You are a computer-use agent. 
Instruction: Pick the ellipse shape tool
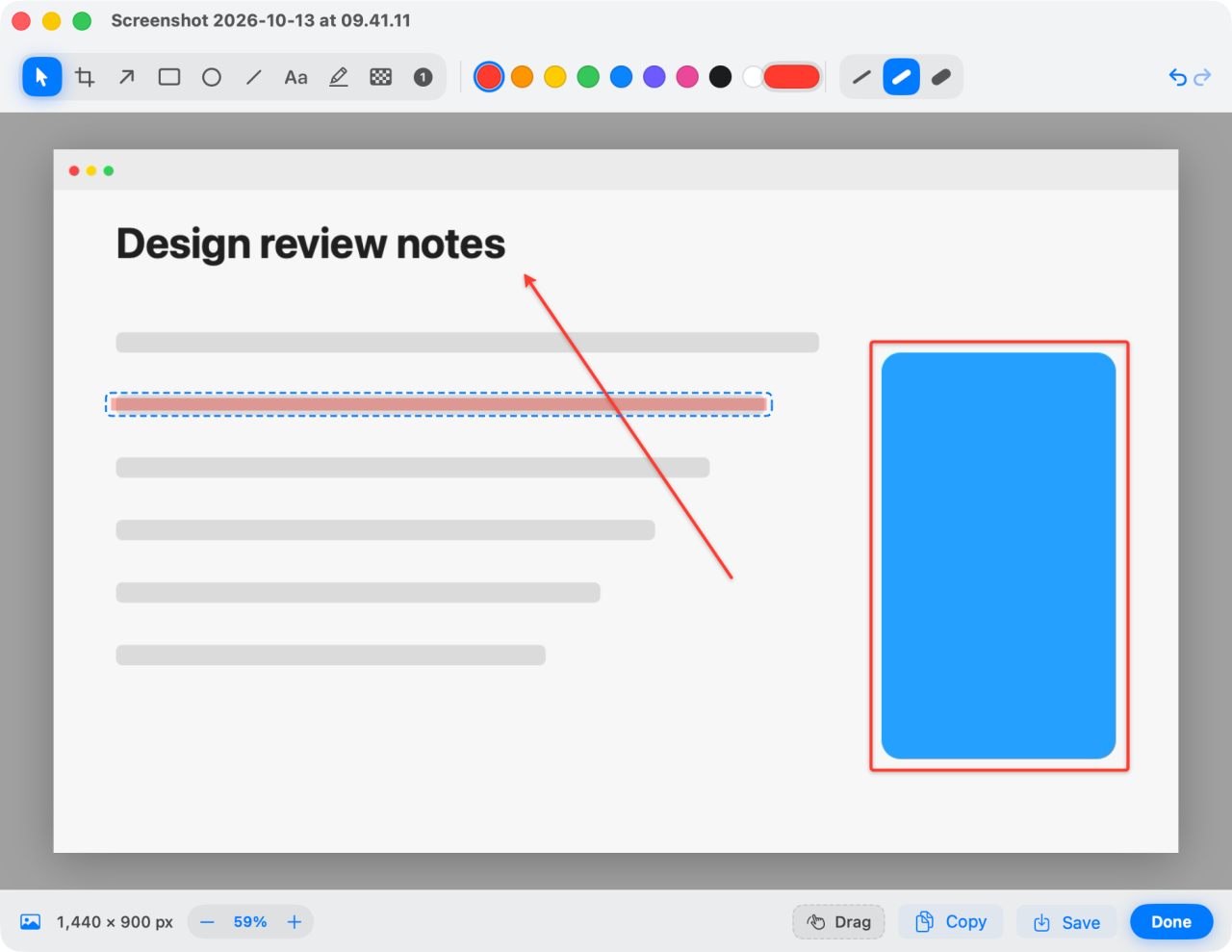point(212,77)
